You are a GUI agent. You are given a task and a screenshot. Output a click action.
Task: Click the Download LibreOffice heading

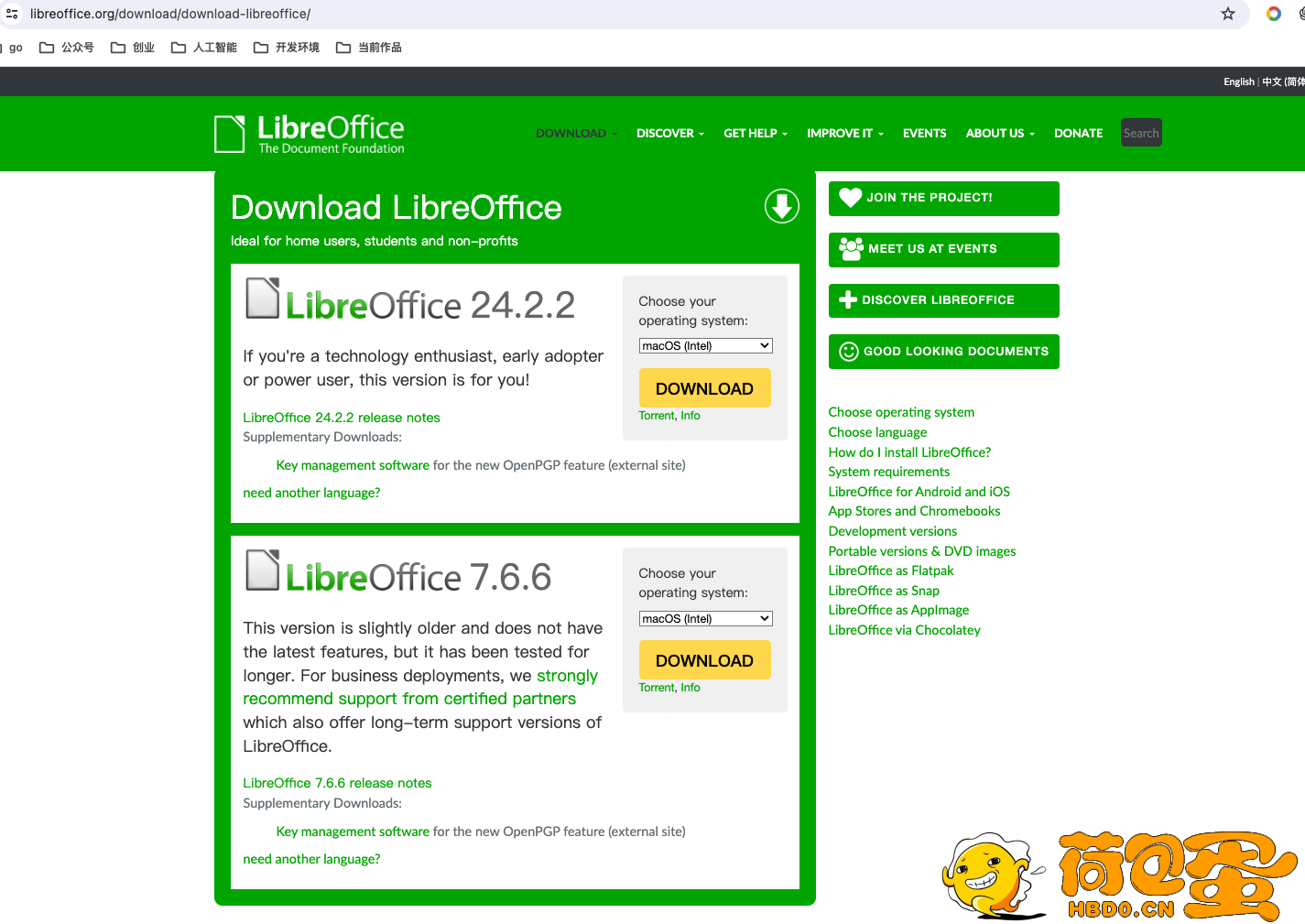click(397, 208)
